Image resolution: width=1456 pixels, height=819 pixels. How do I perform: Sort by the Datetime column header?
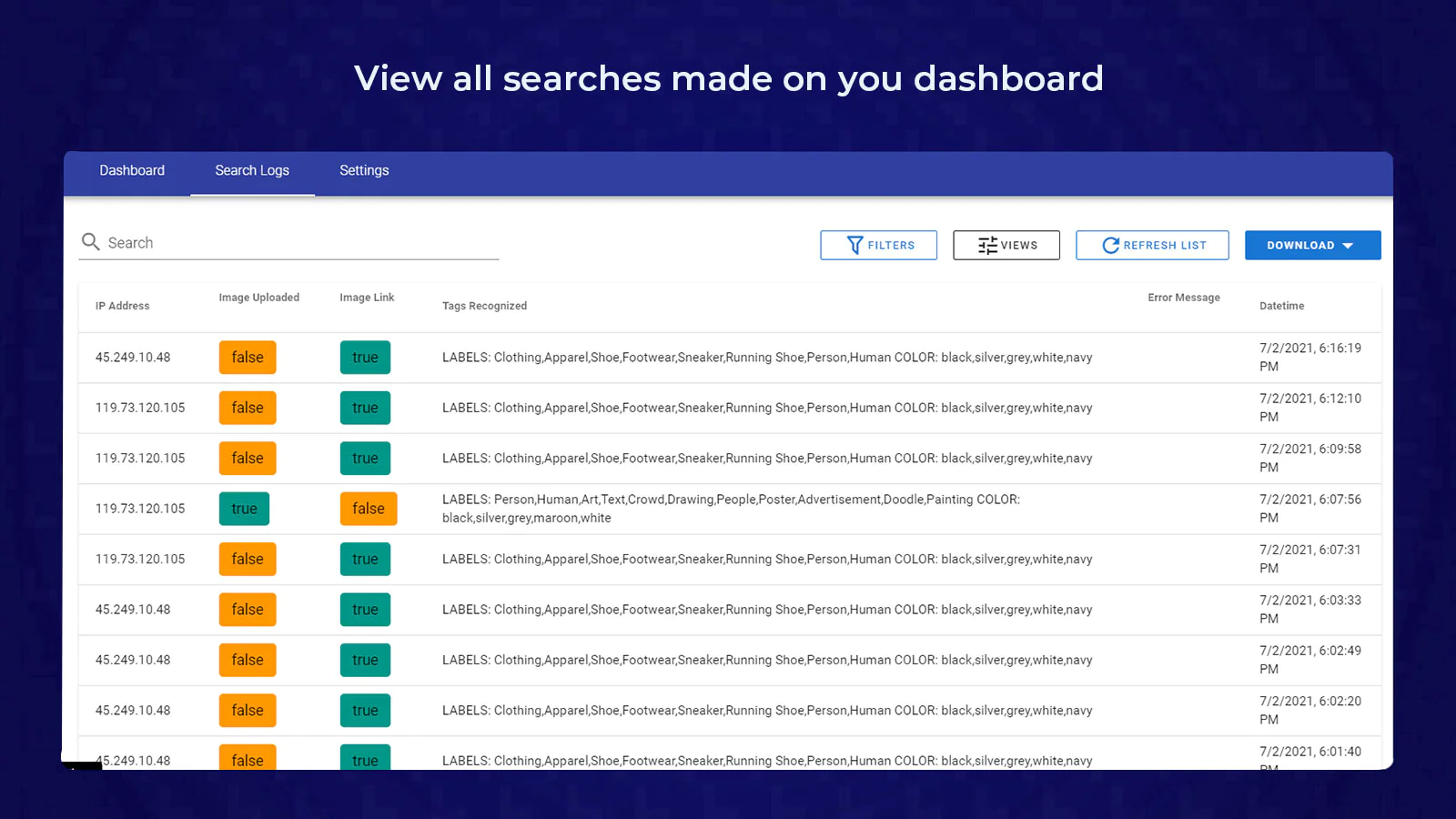point(1281,306)
